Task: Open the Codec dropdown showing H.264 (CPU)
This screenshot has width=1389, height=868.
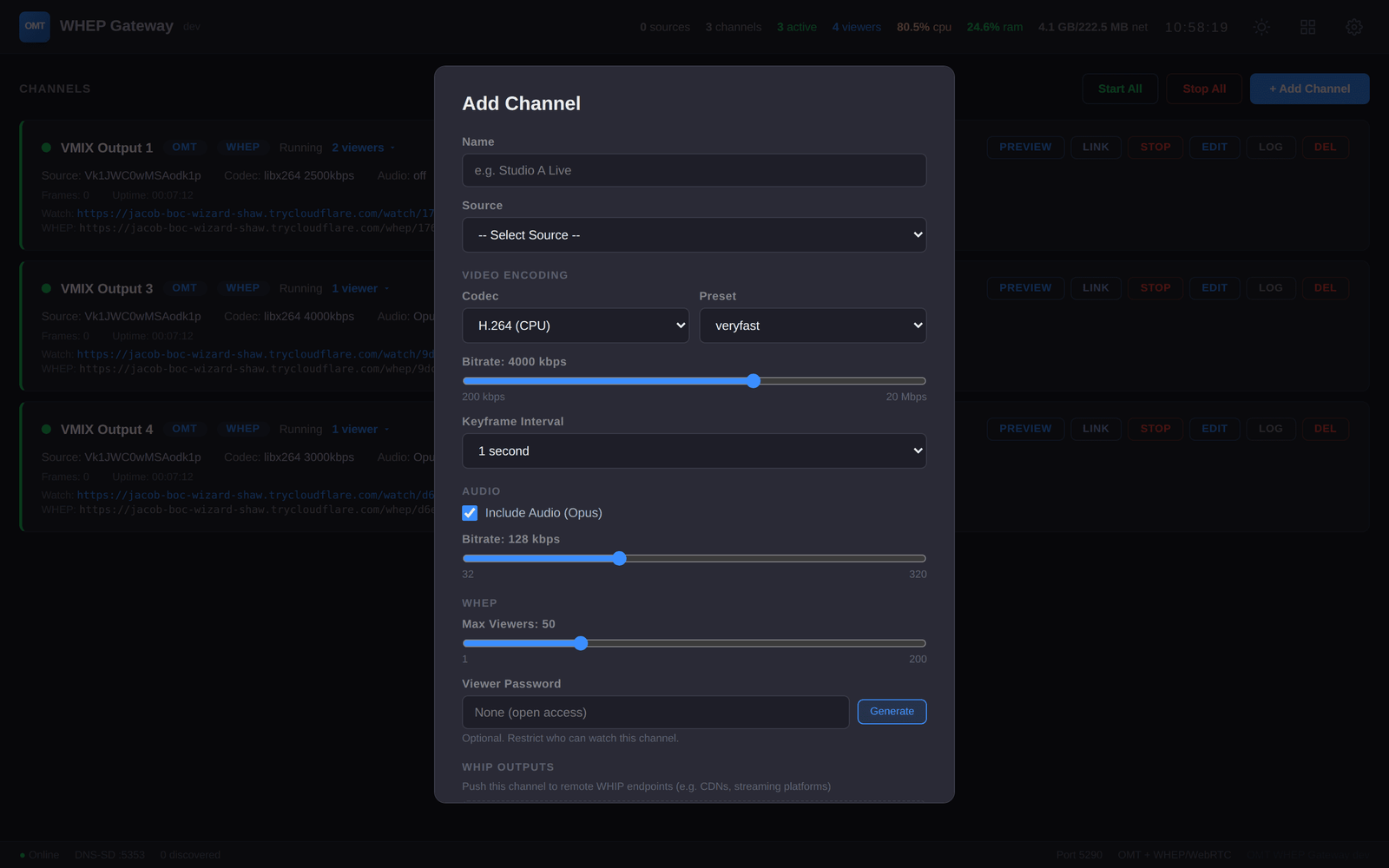Action: point(576,325)
